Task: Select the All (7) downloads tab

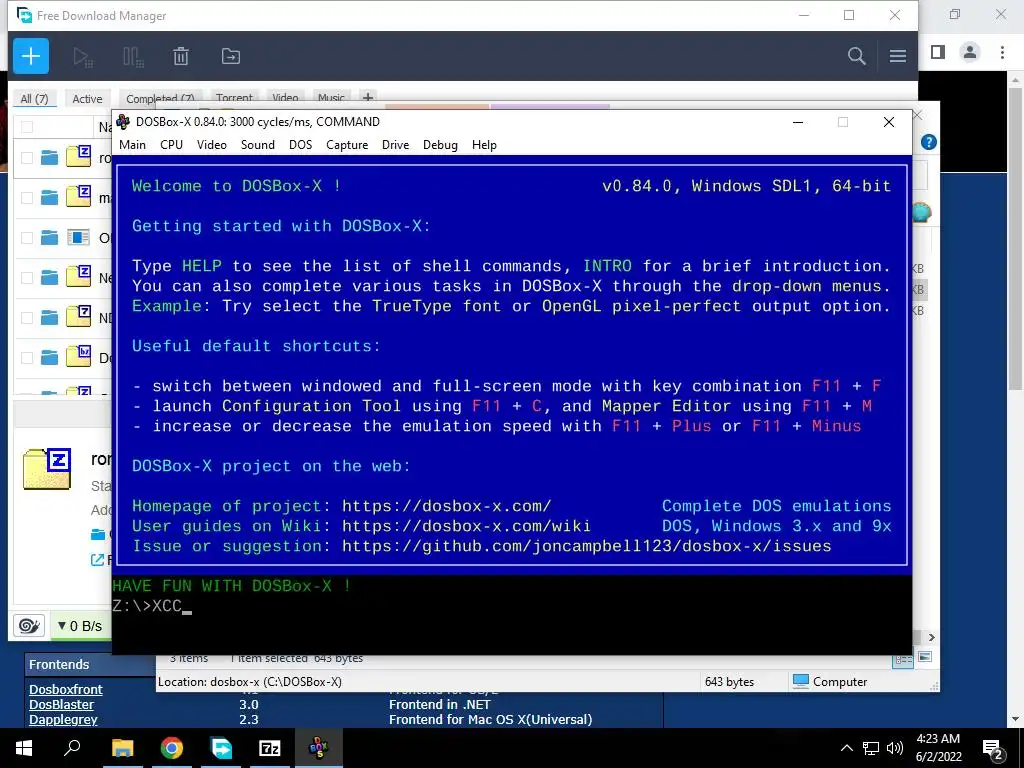Action: click(x=34, y=99)
